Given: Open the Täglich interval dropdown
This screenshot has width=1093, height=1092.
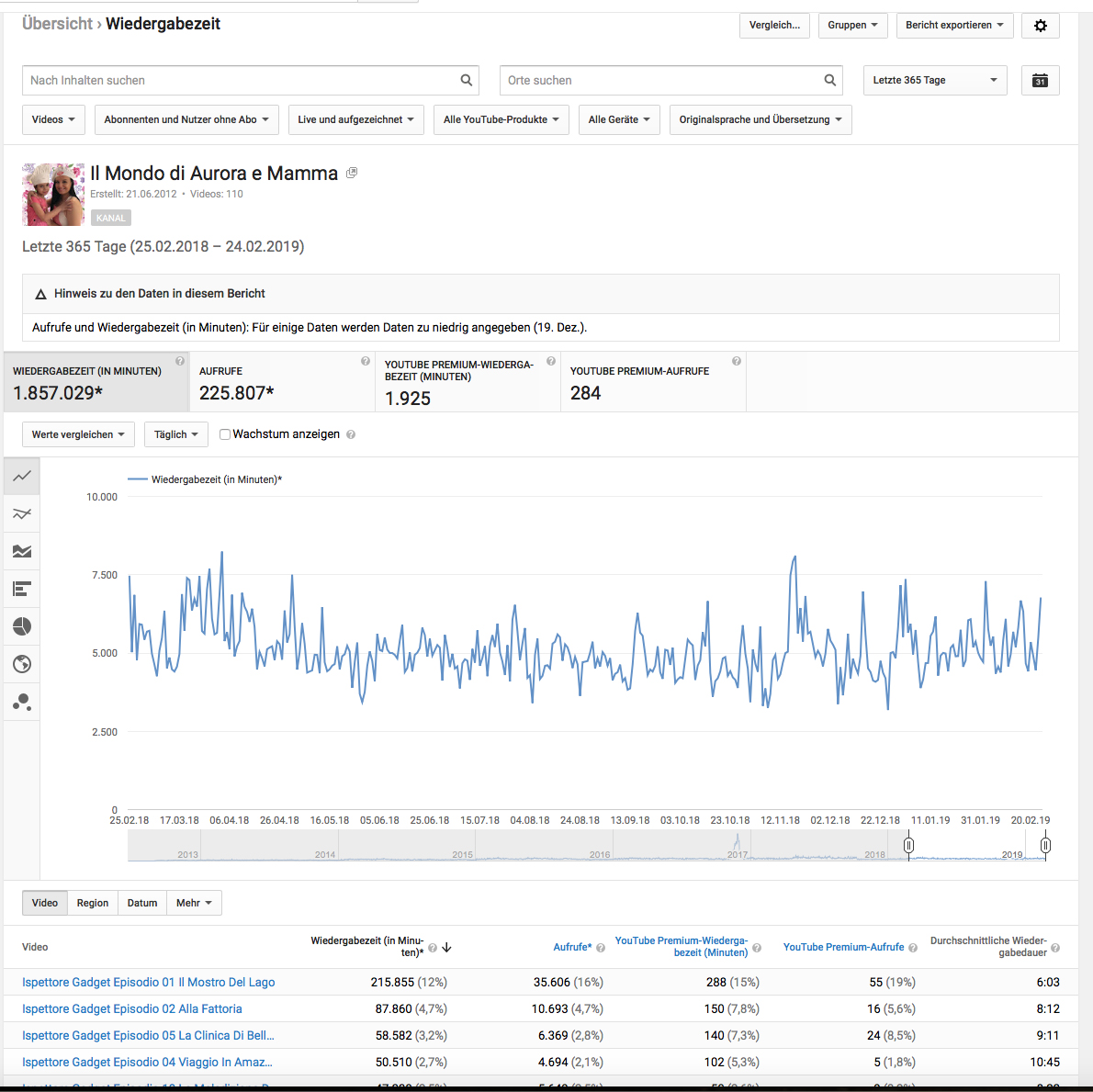Looking at the screenshot, I should click(x=176, y=434).
